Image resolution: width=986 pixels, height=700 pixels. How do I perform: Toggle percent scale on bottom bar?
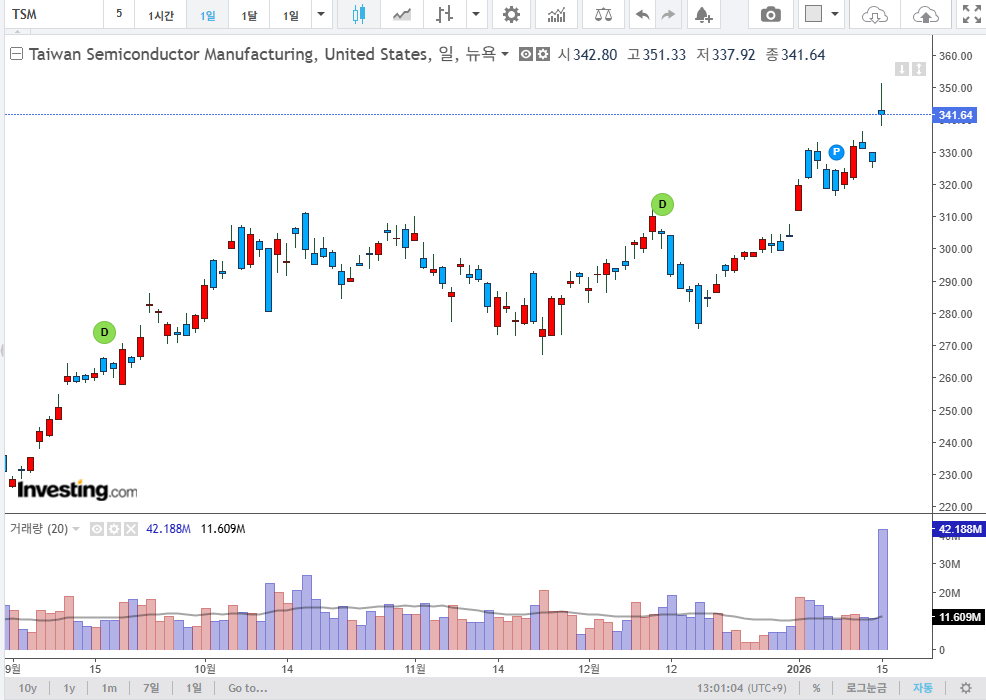816,688
